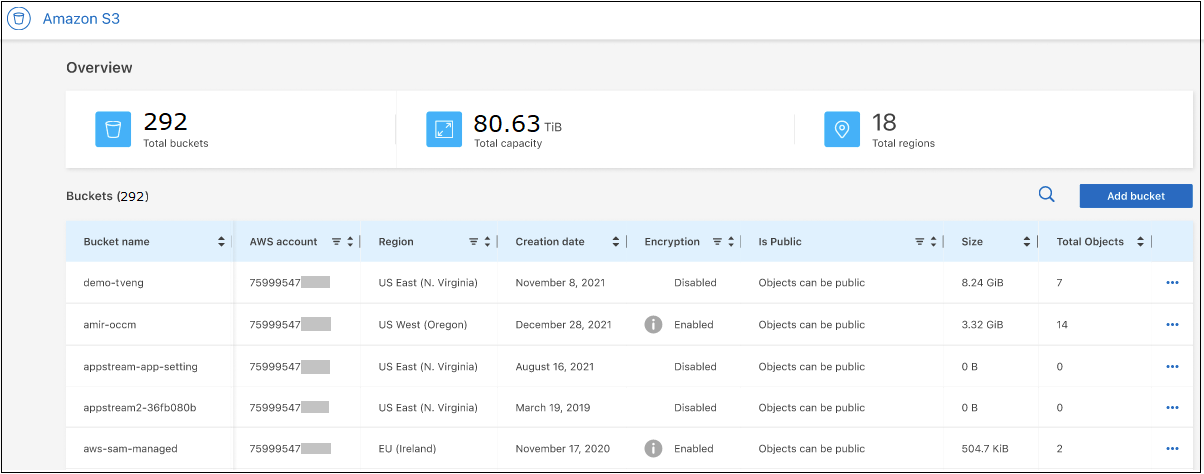Open the Region column filter
Image resolution: width=1204 pixels, height=474 pixels.
tap(473, 242)
